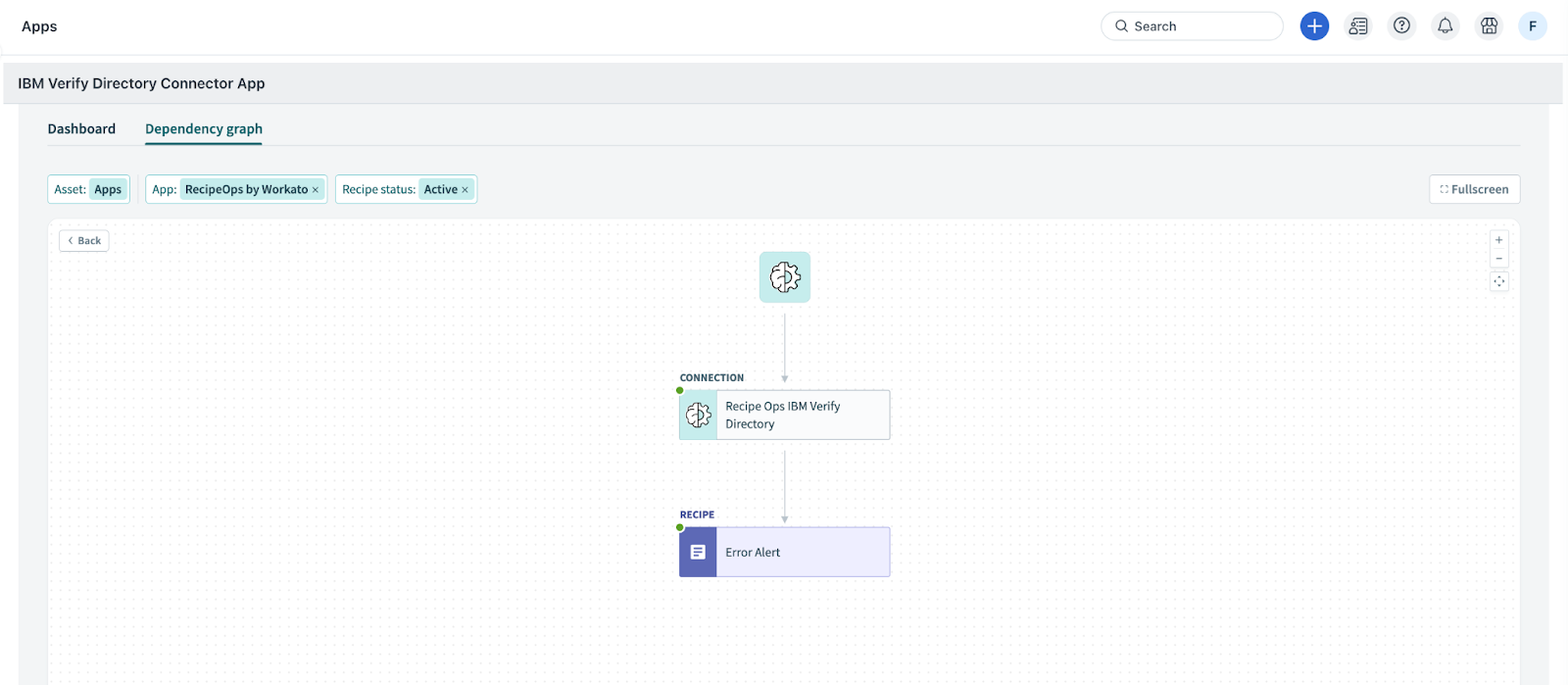The height and width of the screenshot is (685, 1568).
Task: Open the Recipe status: Active filter
Action: (406, 189)
